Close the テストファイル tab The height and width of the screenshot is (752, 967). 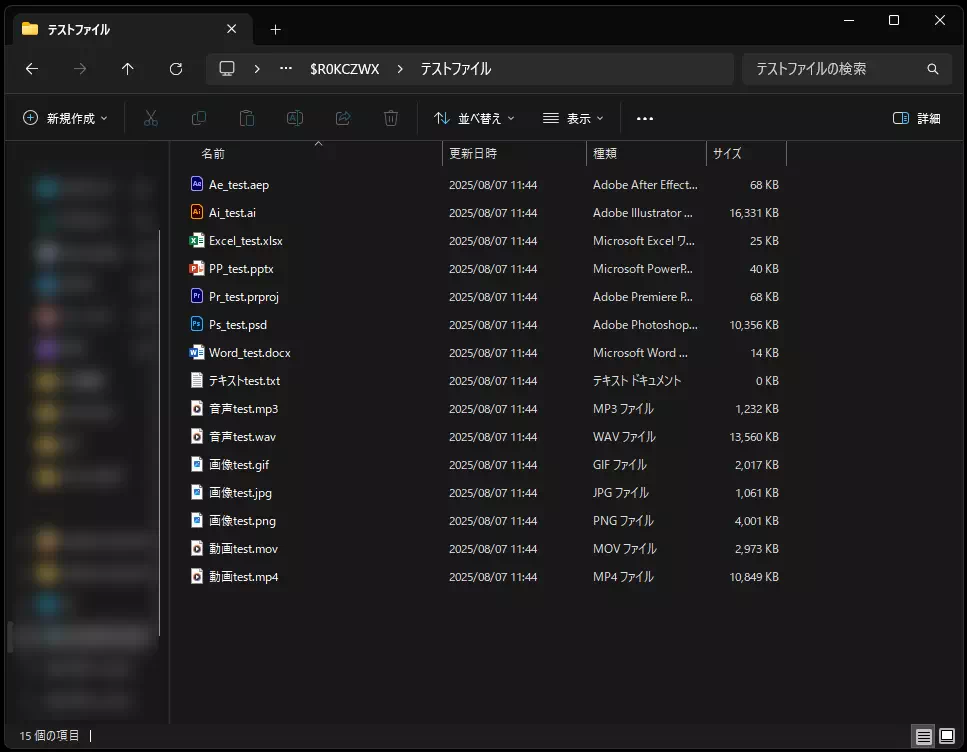click(231, 29)
